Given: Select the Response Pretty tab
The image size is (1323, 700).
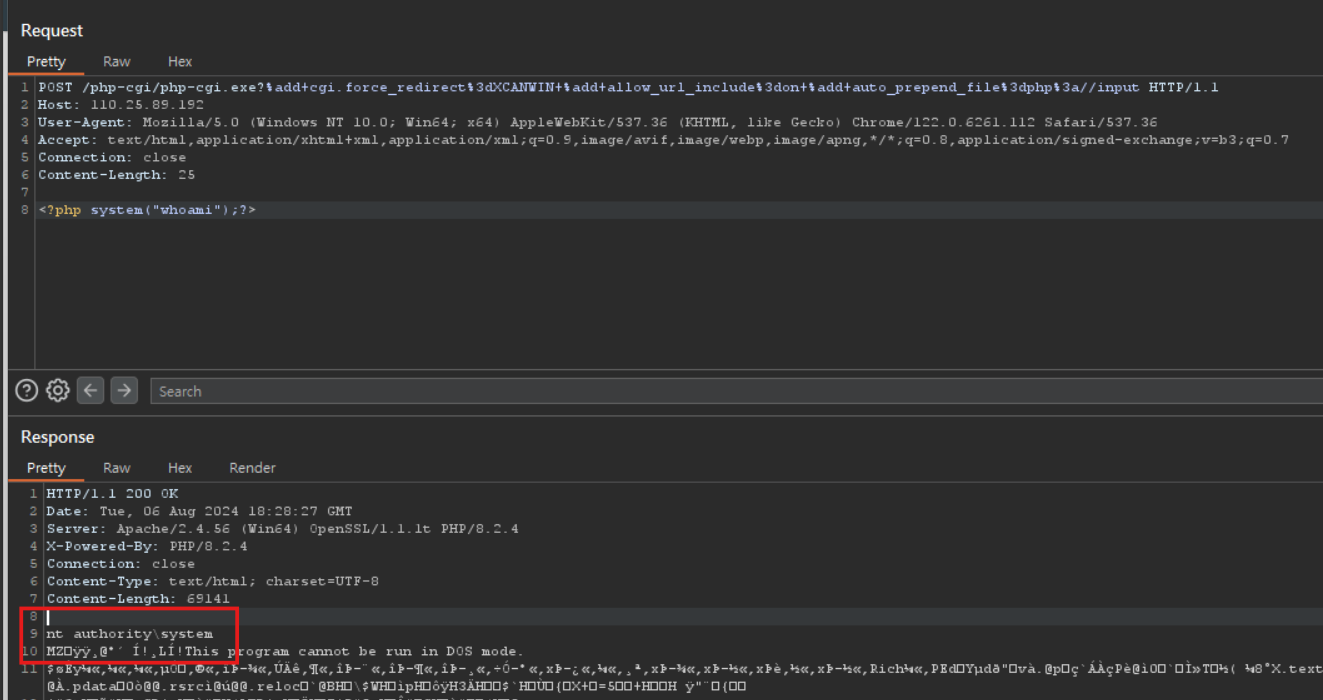Looking at the screenshot, I should pyautogui.click(x=46, y=468).
